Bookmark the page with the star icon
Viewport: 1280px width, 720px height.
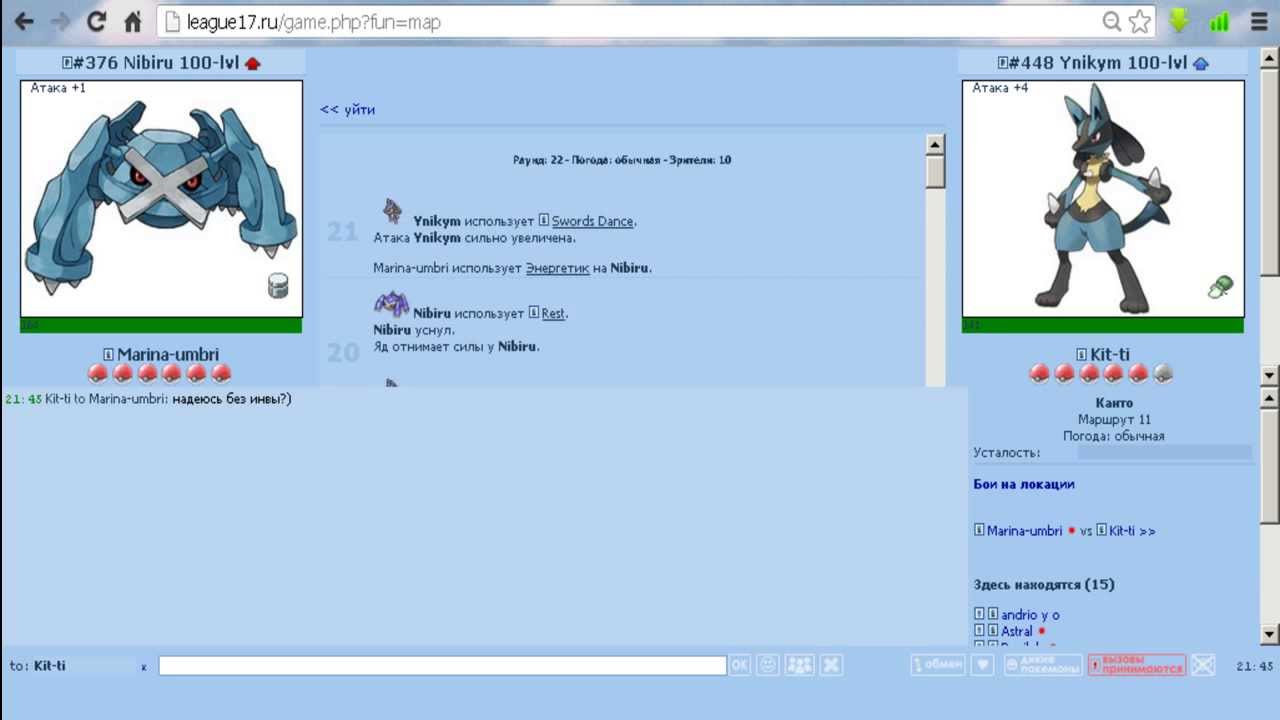click(1140, 21)
